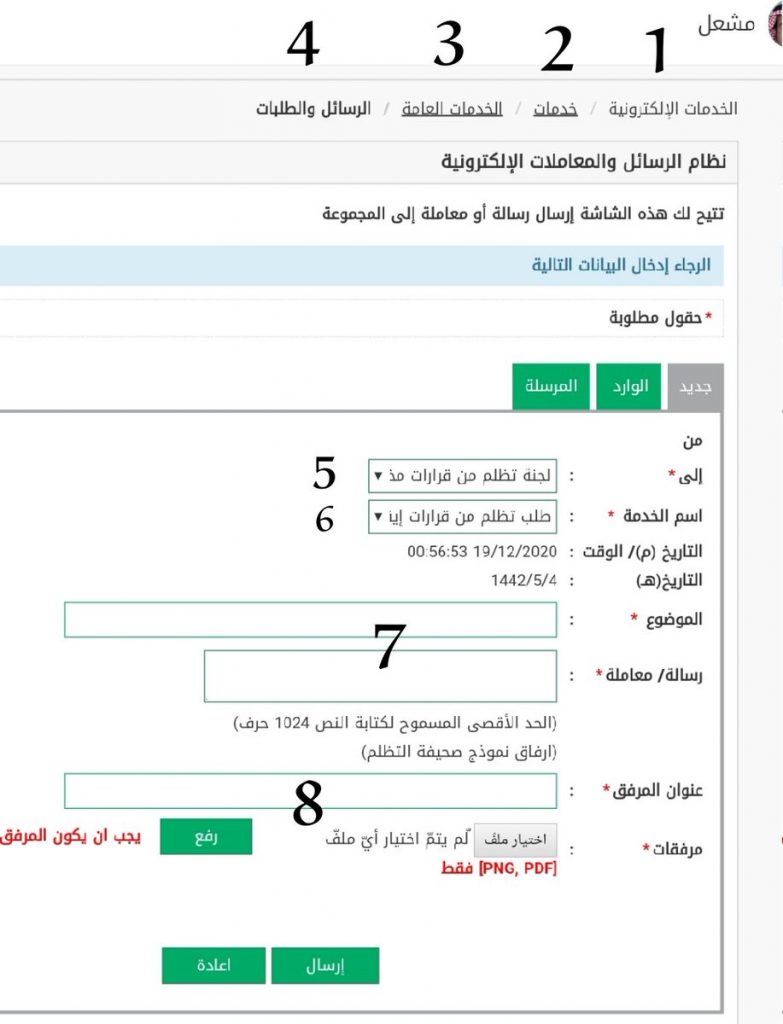The height and width of the screenshot is (1024, 783).
Task: Click the Hijri date 1442/5/4
Action: [x=524, y=581]
